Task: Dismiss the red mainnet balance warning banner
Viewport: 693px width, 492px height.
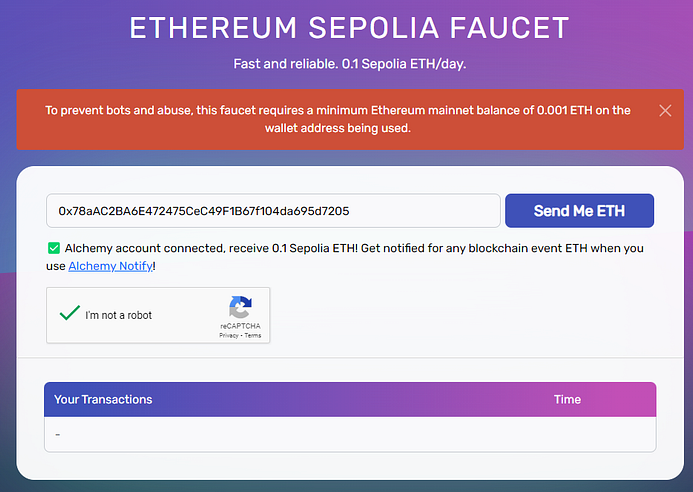Action: pyautogui.click(x=665, y=111)
